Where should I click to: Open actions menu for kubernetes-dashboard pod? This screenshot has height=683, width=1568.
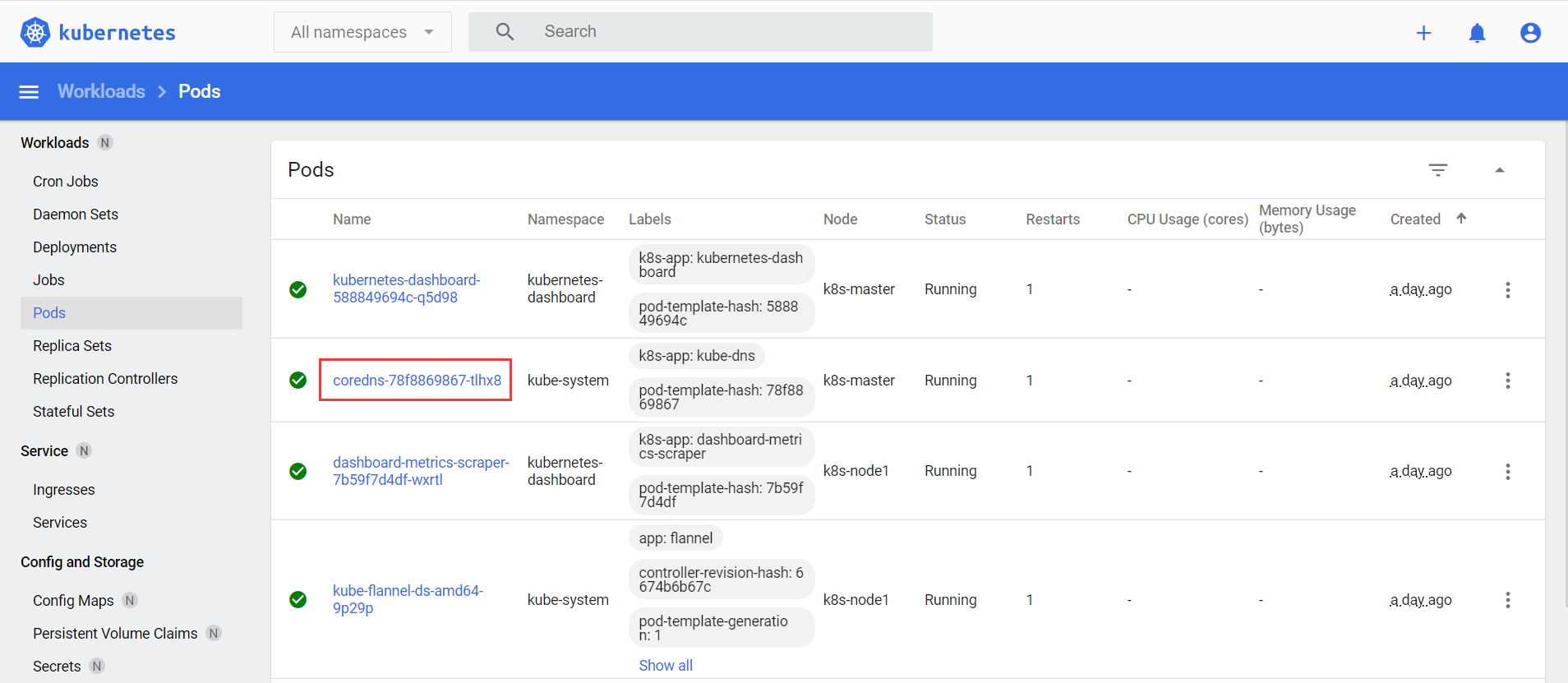(x=1508, y=290)
